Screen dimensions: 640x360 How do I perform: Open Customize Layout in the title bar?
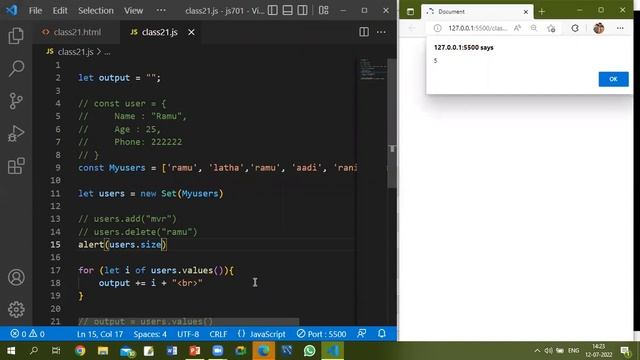tap(324, 10)
